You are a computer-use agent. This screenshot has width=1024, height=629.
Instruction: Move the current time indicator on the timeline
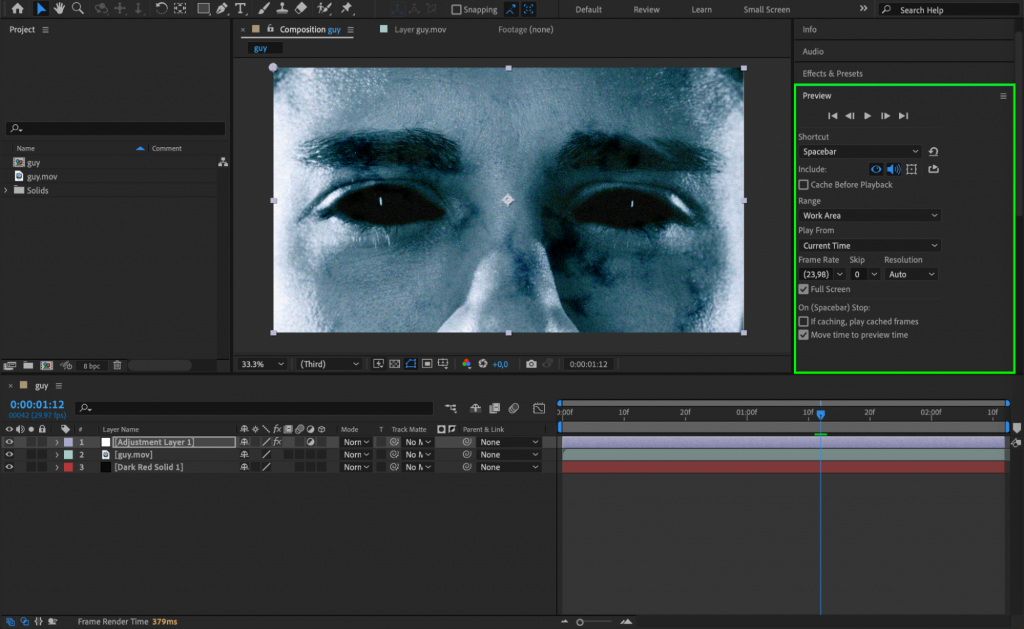tap(821, 411)
